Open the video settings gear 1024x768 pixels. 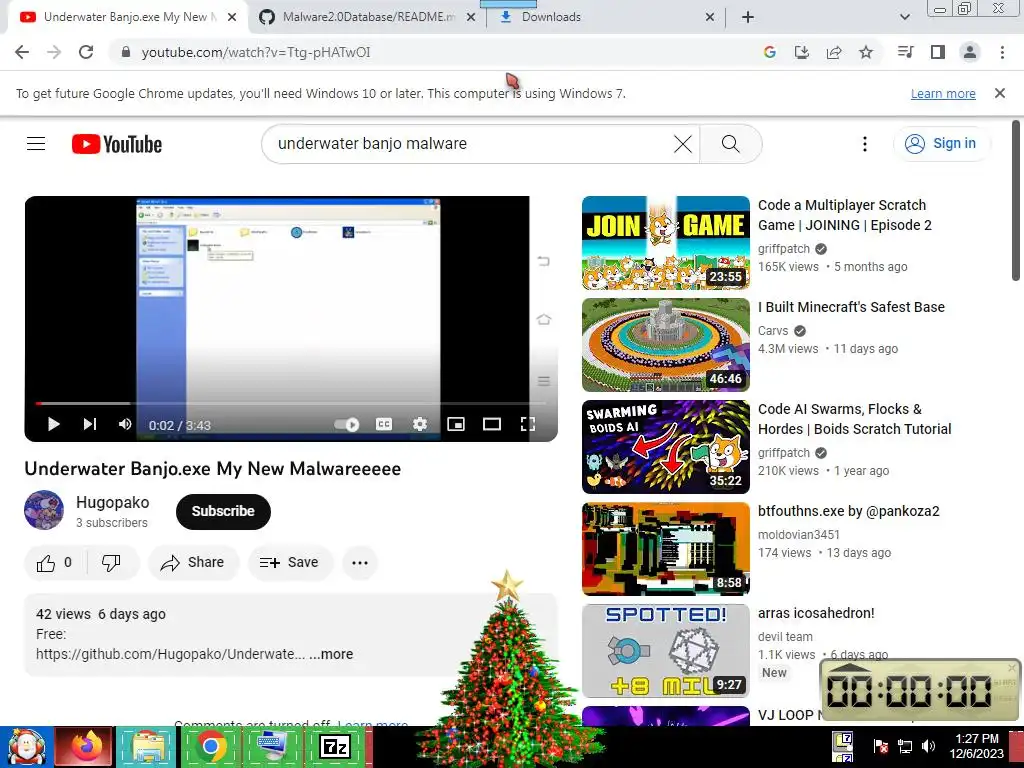(x=420, y=424)
